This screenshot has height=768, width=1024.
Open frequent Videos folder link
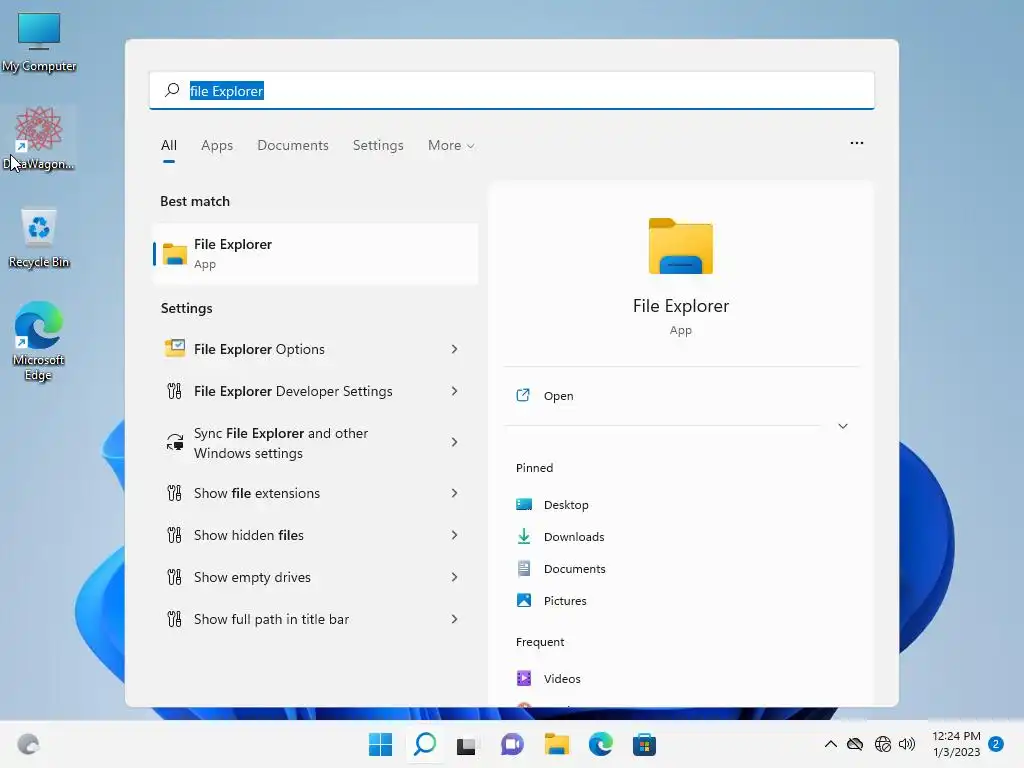pyautogui.click(x=562, y=679)
